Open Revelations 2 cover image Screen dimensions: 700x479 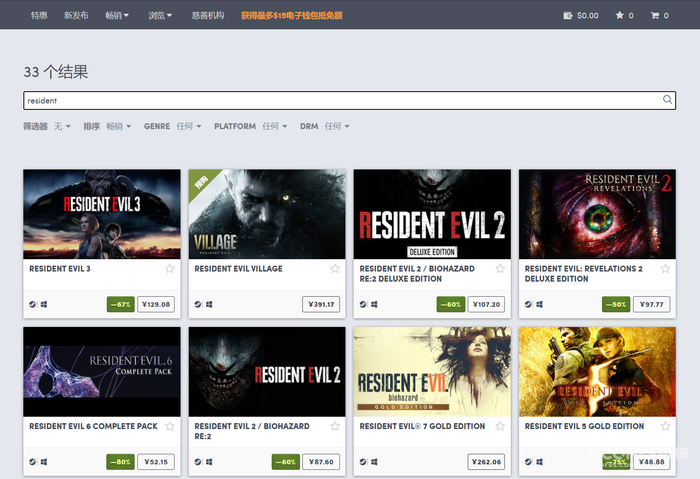tap(597, 214)
